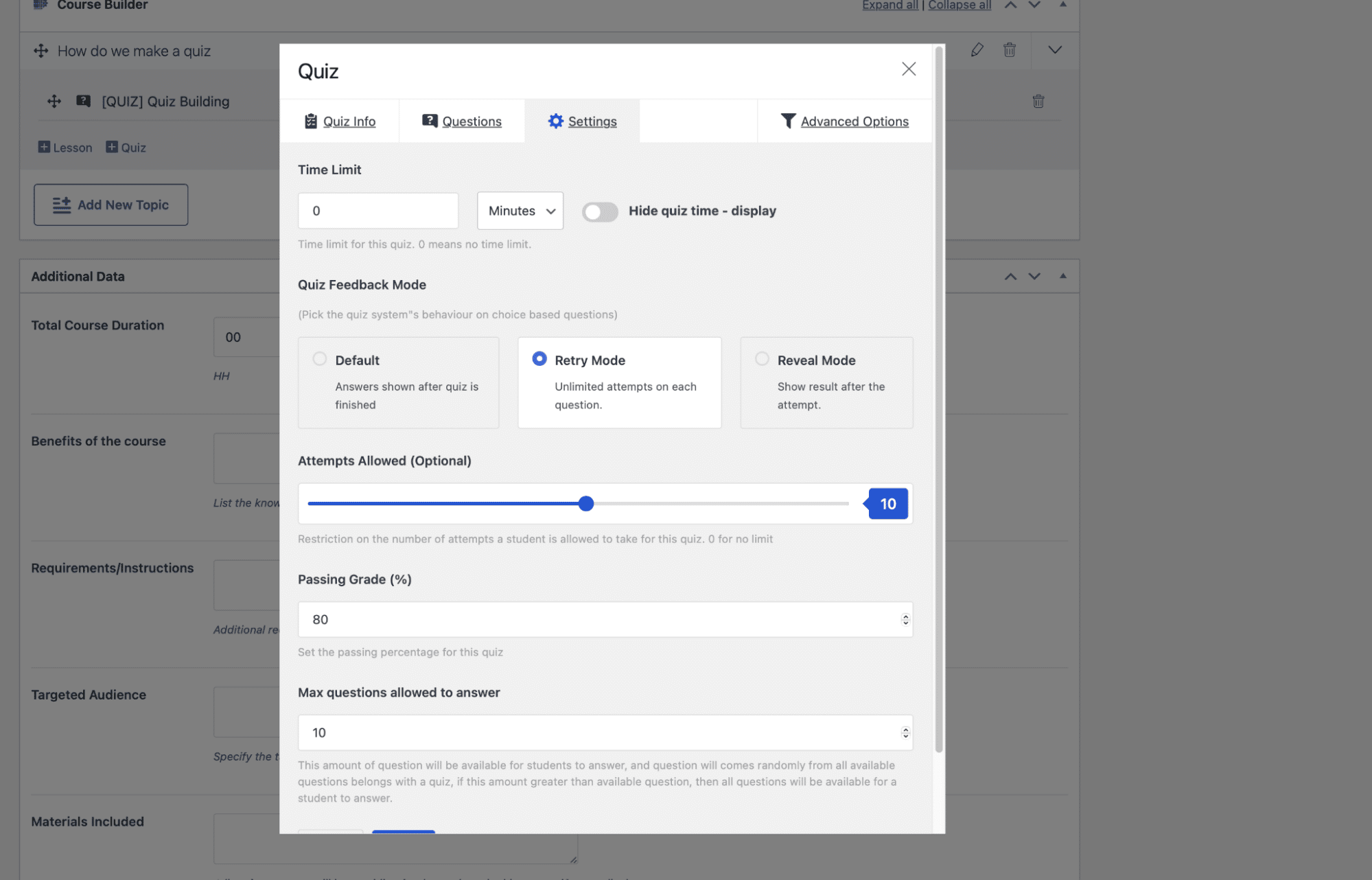Open the Minutes time unit dropdown
Image resolution: width=1372 pixels, height=880 pixels.
(x=520, y=211)
